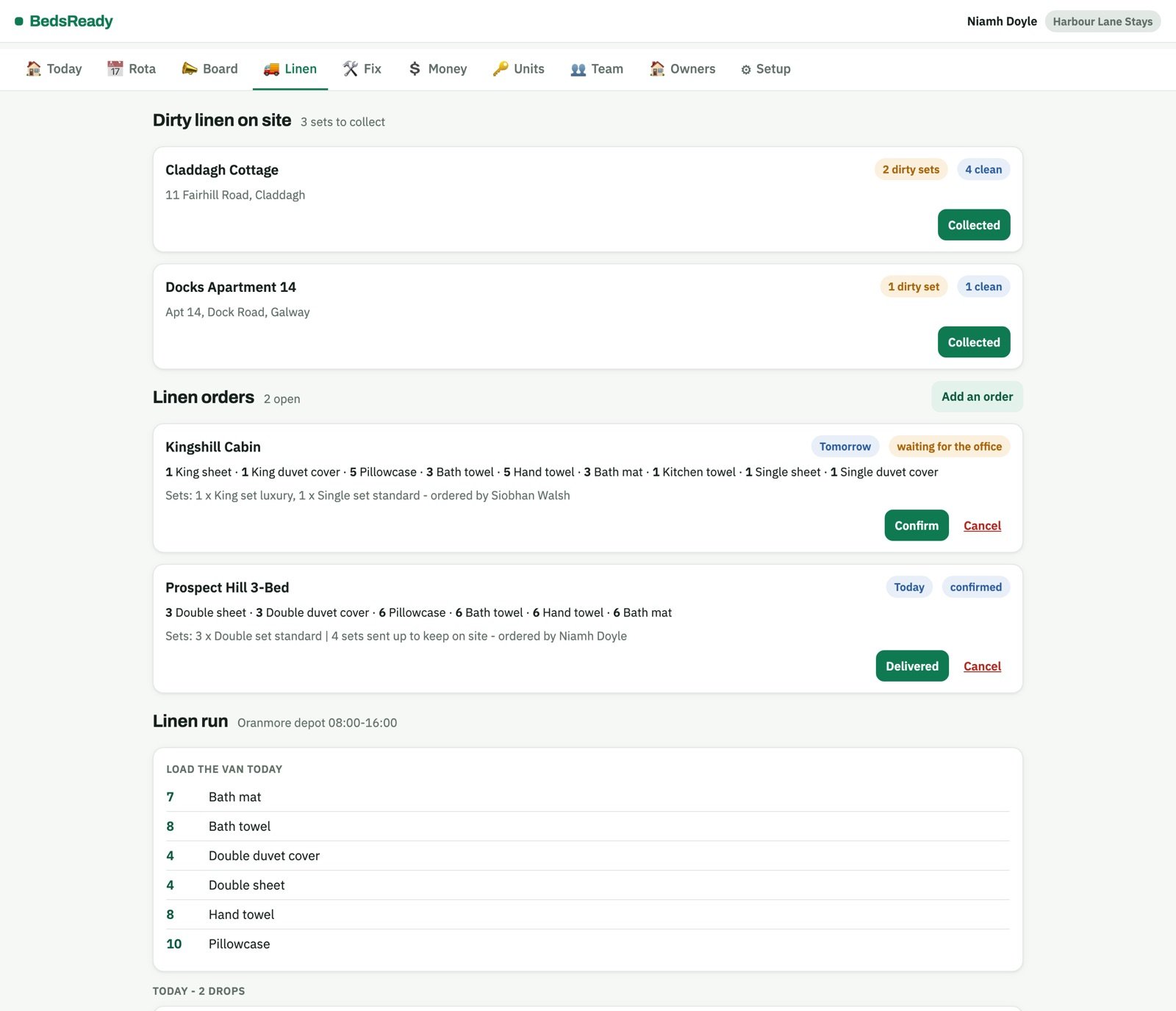This screenshot has height=1011, width=1176.
Task: Mark Docks Apartment 14 linen as Collected
Action: tap(974, 342)
